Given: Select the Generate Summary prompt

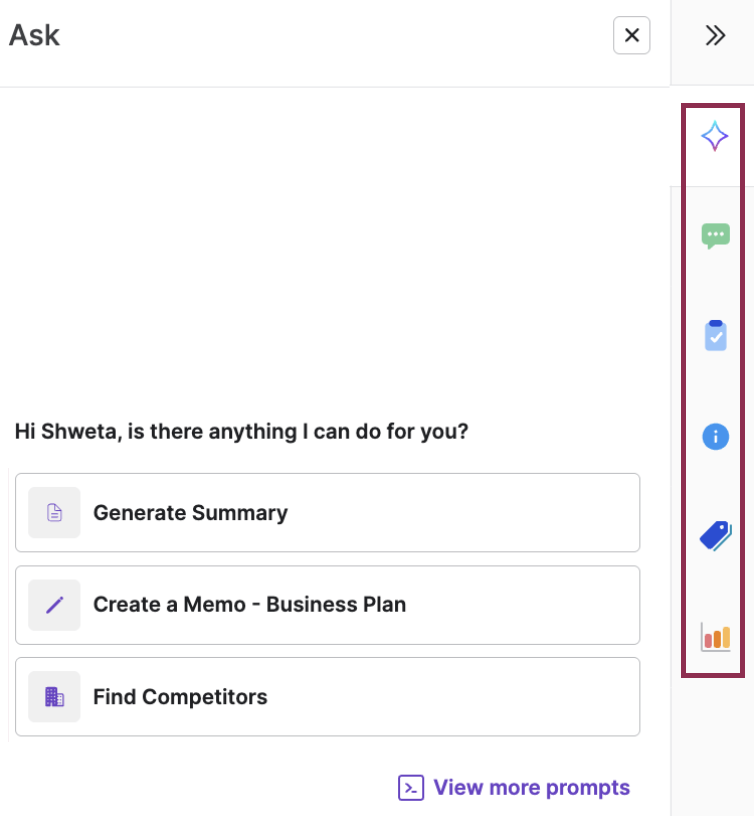Looking at the screenshot, I should click(x=190, y=513).
